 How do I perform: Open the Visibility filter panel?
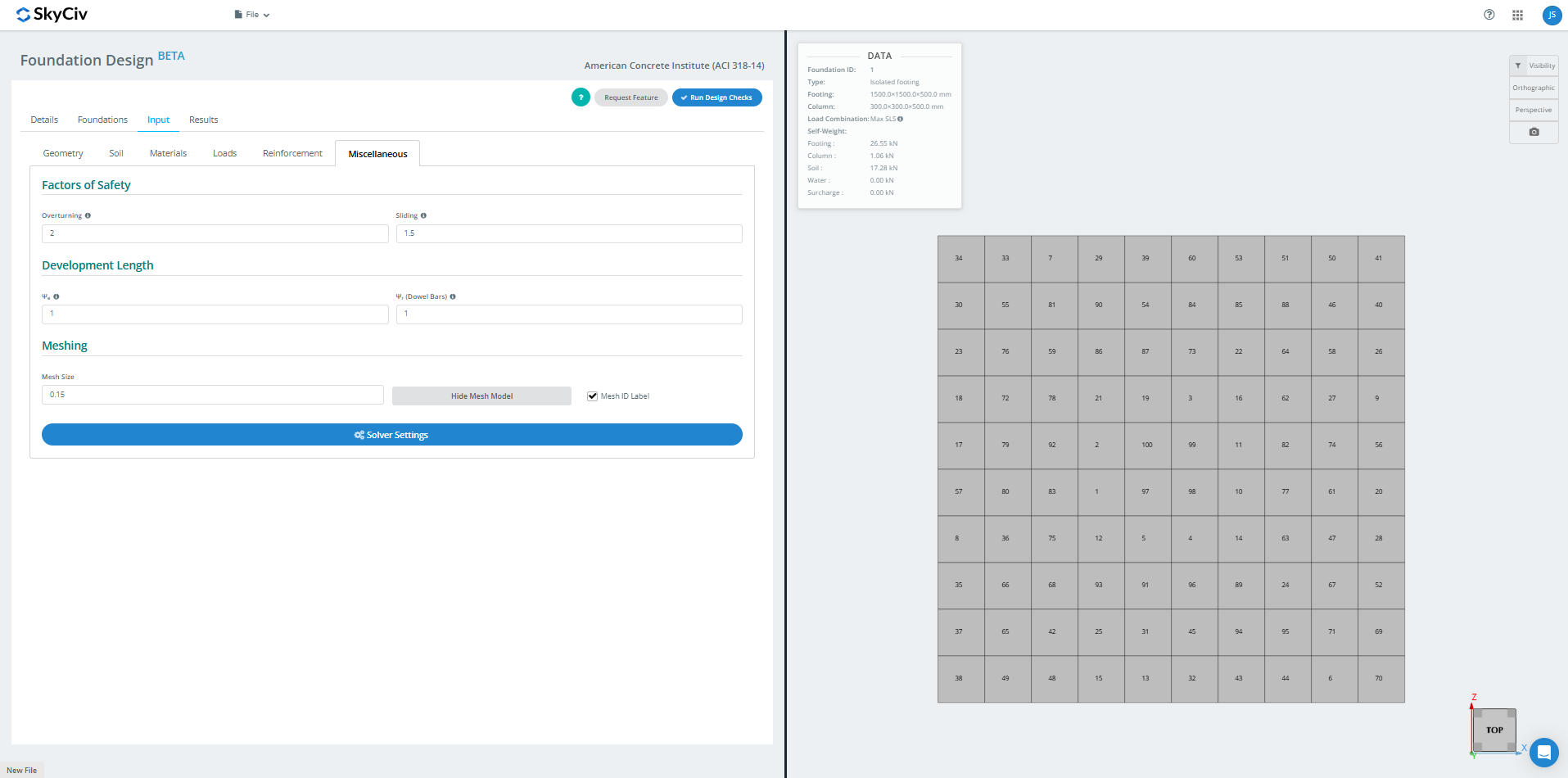[1534, 66]
